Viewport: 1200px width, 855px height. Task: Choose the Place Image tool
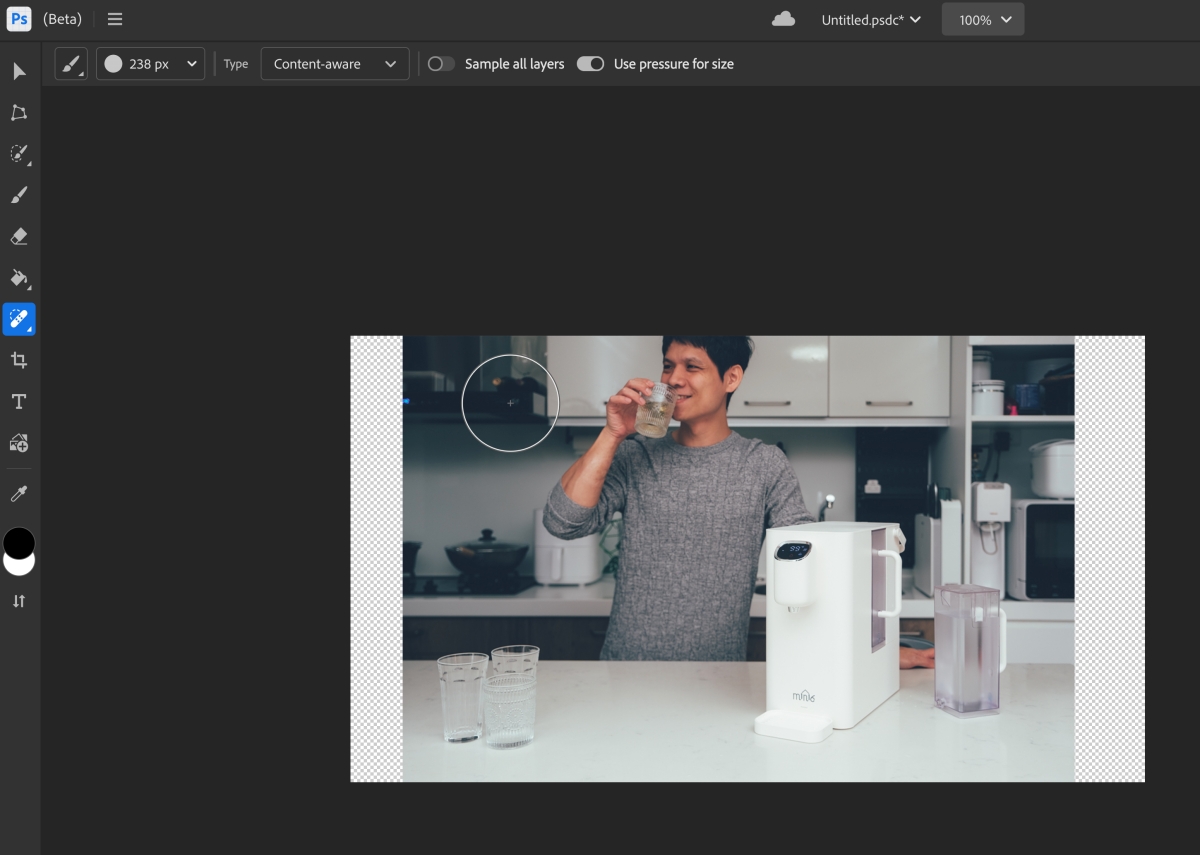19,443
